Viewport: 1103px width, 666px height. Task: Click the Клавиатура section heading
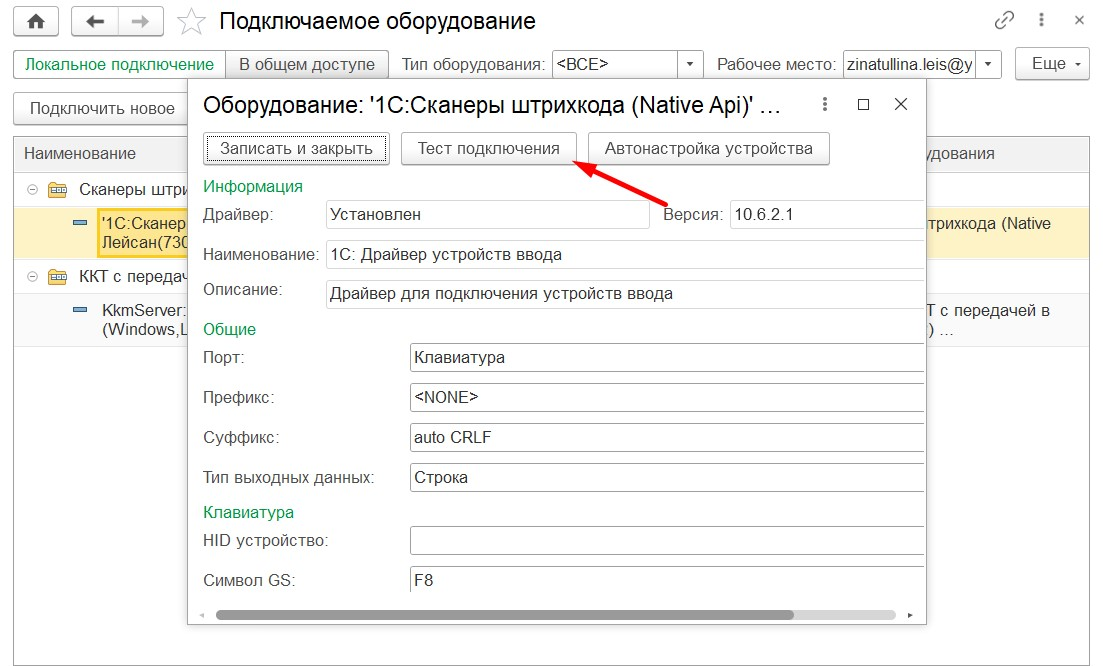248,512
